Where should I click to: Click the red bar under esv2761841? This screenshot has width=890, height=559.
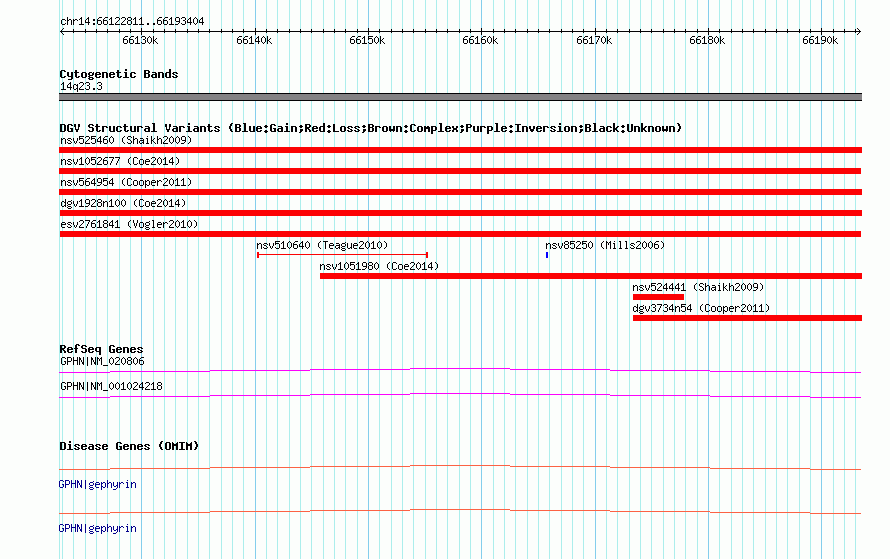(460, 234)
